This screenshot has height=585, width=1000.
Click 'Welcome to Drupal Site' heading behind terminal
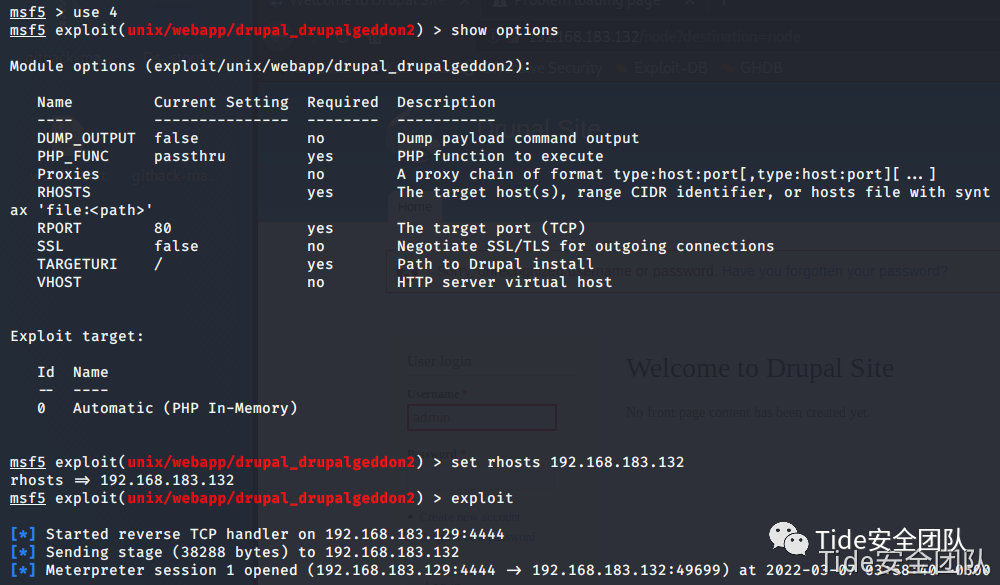(760, 368)
